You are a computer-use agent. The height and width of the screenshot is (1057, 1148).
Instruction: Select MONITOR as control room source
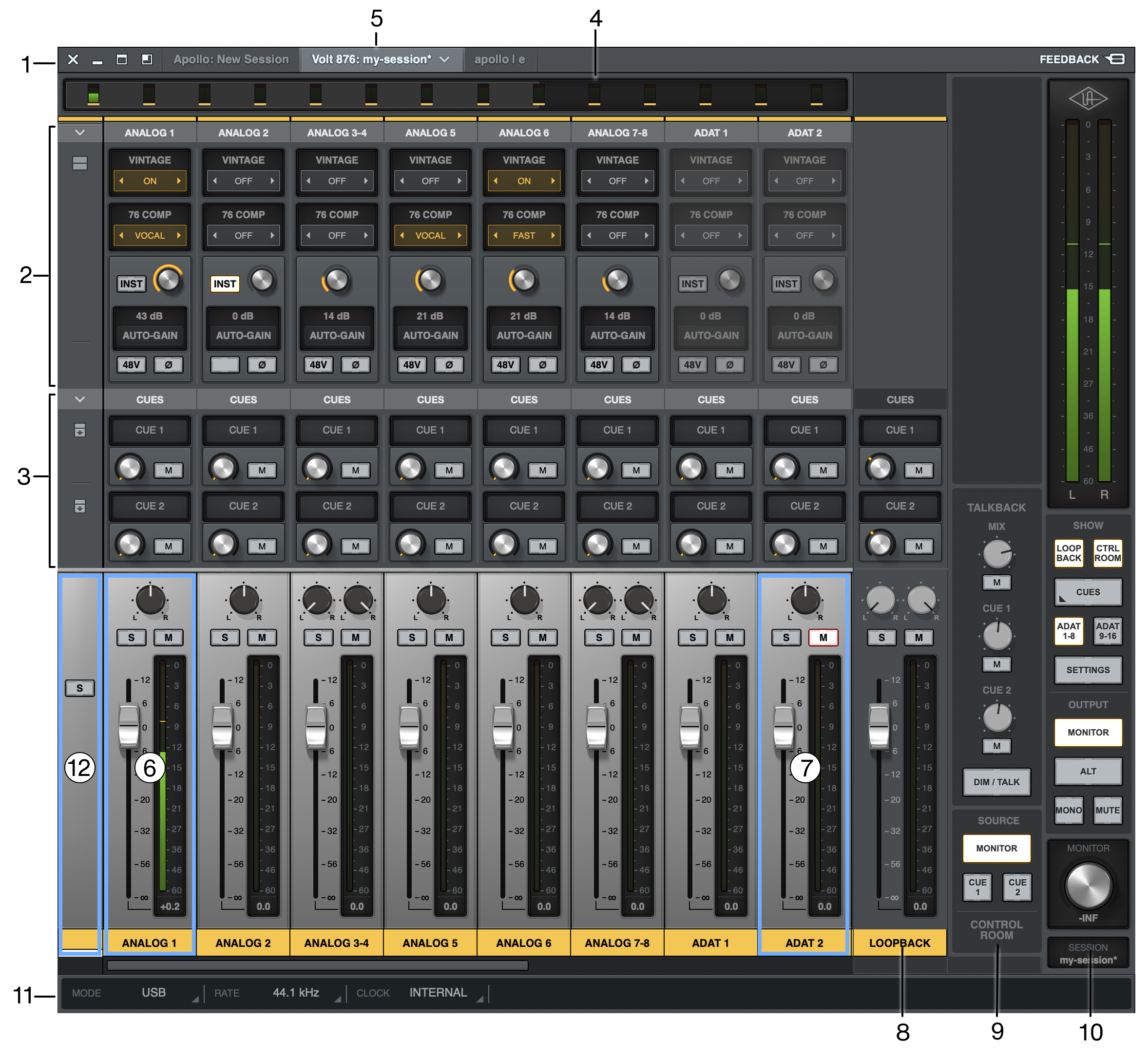click(996, 848)
